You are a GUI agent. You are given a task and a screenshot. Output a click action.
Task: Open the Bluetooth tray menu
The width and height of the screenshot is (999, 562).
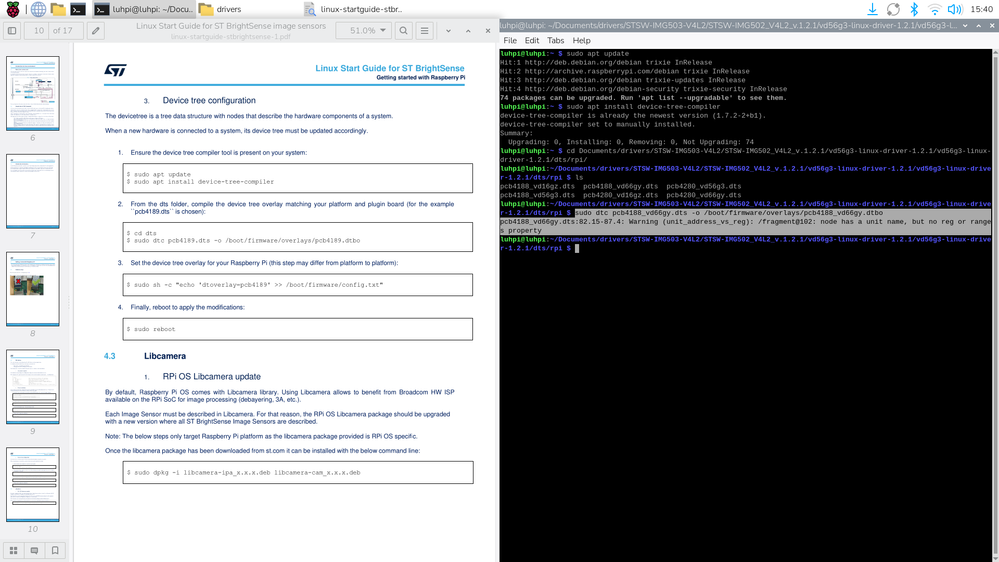point(914,9)
